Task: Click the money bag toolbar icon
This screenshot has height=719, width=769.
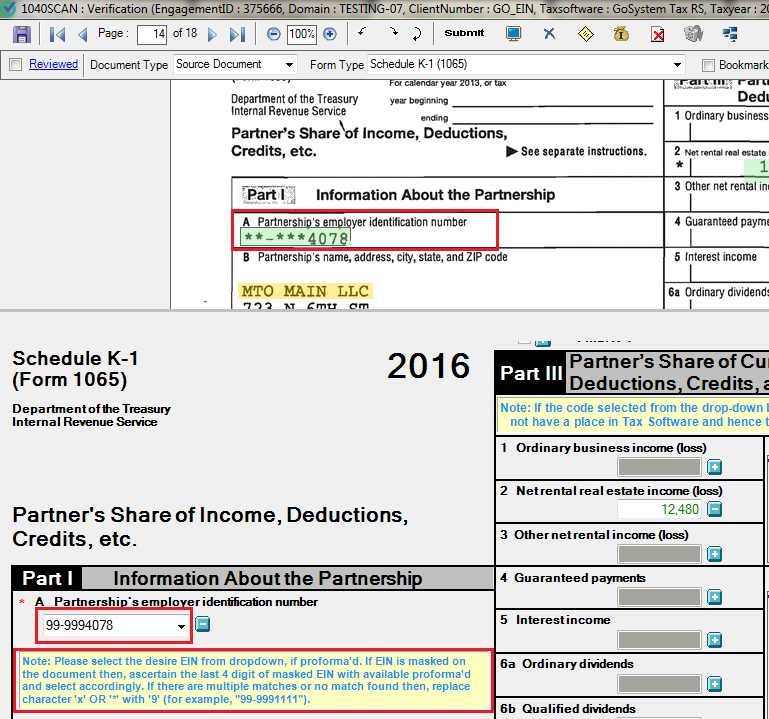Action: (x=621, y=34)
